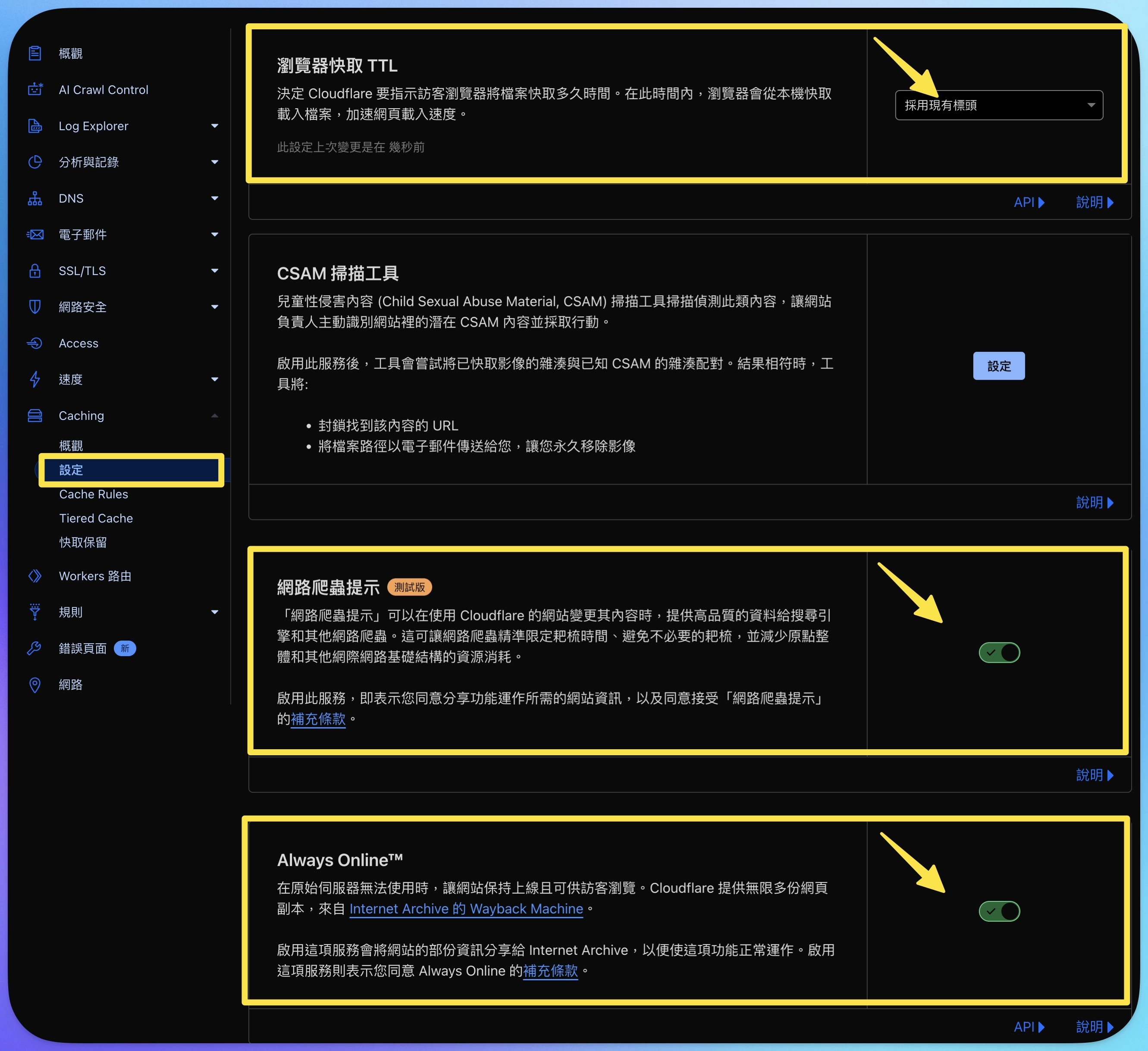The image size is (1148, 1051).
Task: Click the Workers 路由 diamond icon
Action: point(35,576)
